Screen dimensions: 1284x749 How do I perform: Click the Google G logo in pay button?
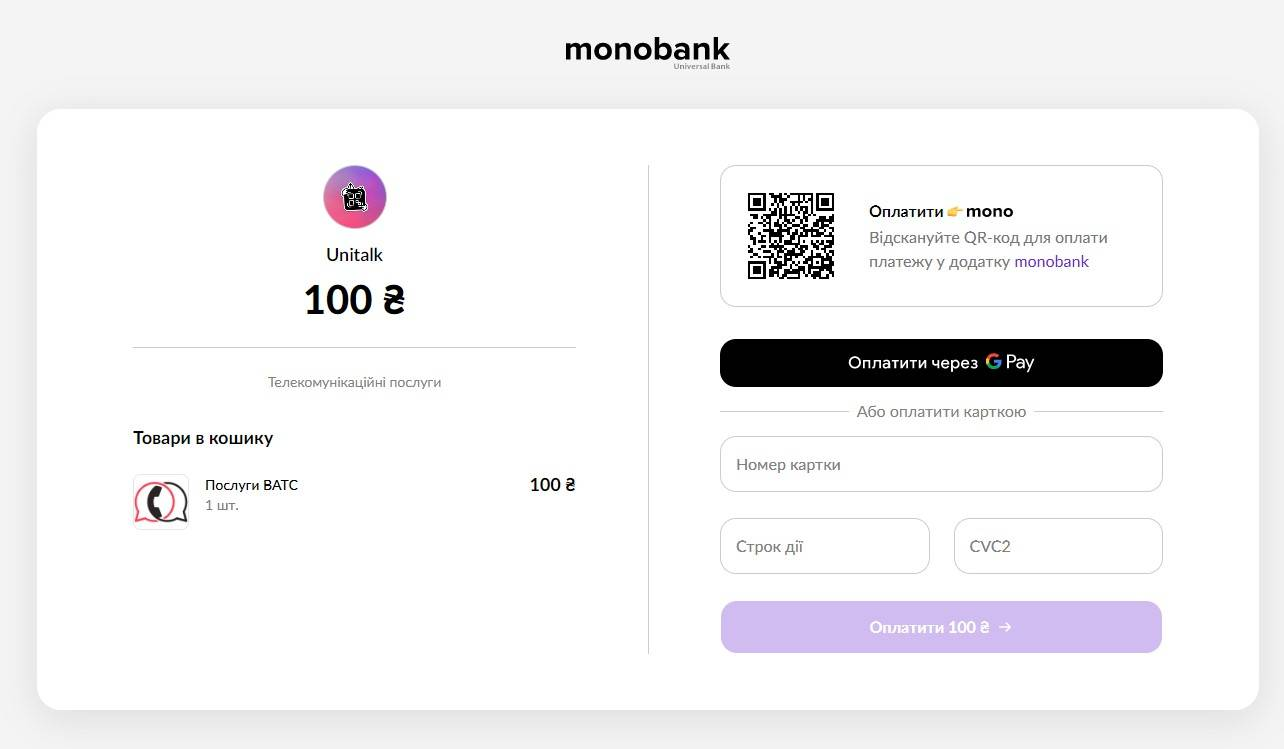(993, 362)
